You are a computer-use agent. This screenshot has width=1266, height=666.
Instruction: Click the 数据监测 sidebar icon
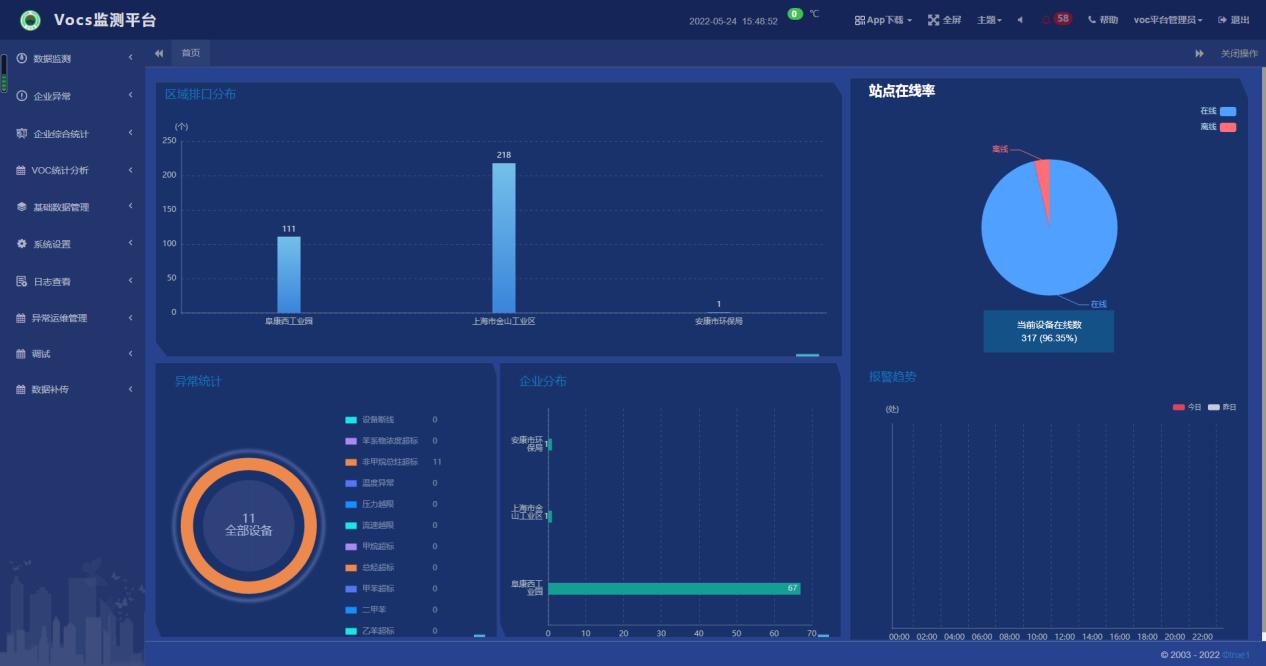(x=22, y=58)
